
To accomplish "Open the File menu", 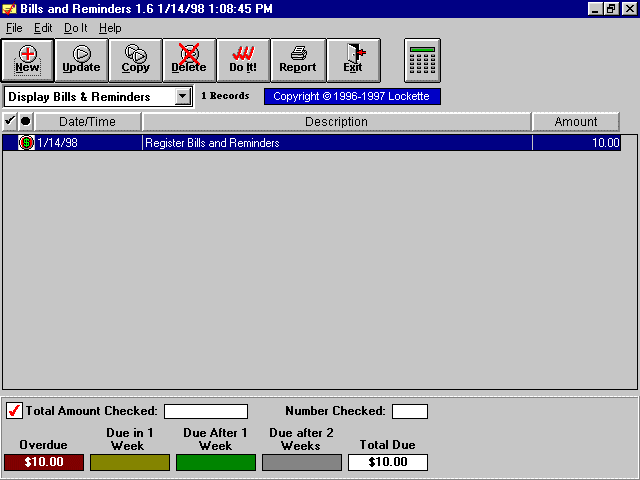I will 14,28.
